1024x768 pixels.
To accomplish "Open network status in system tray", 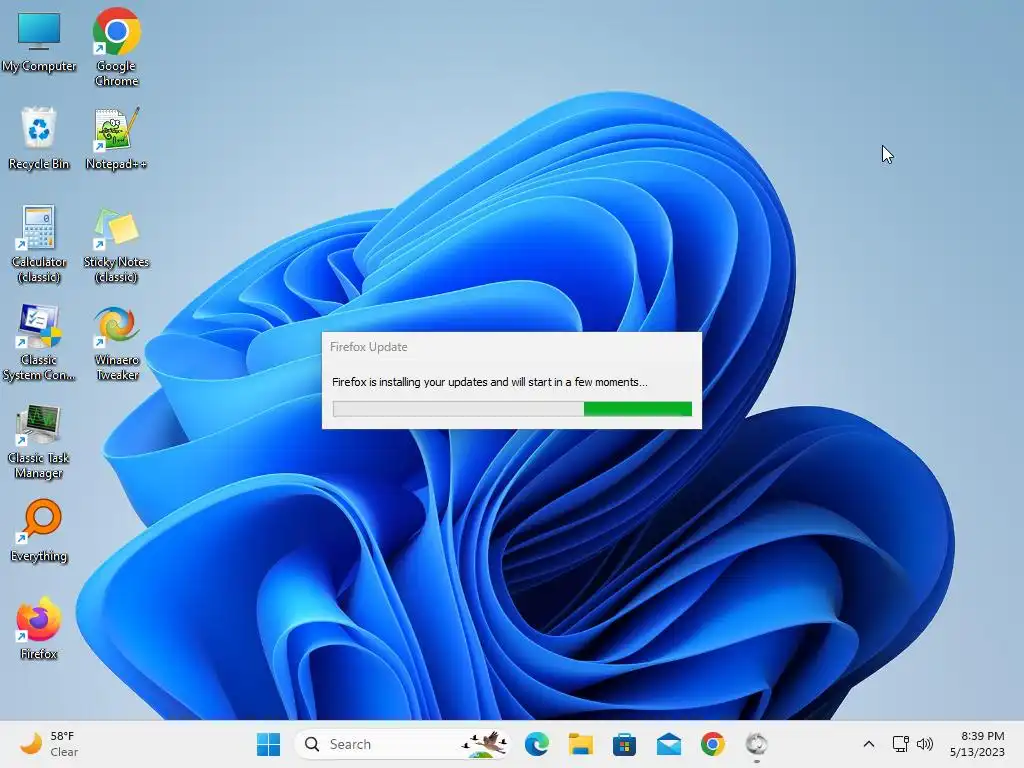I will 901,744.
